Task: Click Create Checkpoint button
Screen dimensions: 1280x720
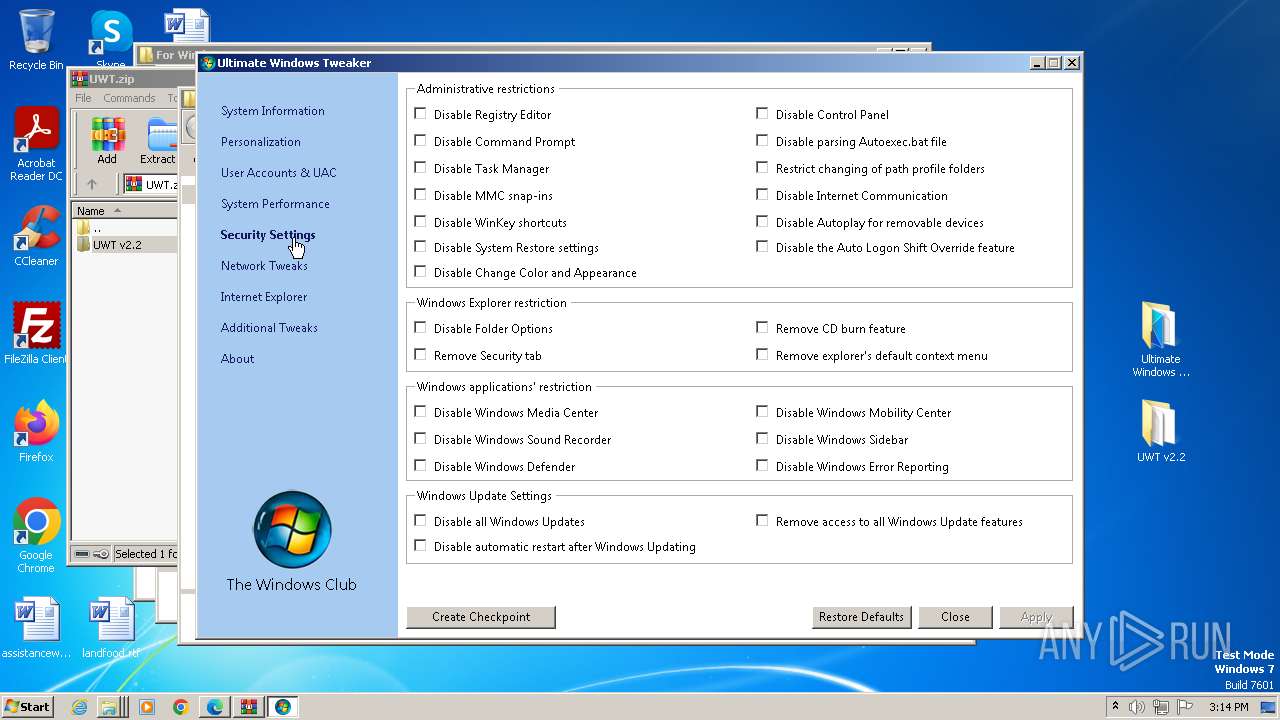Action: tap(481, 617)
